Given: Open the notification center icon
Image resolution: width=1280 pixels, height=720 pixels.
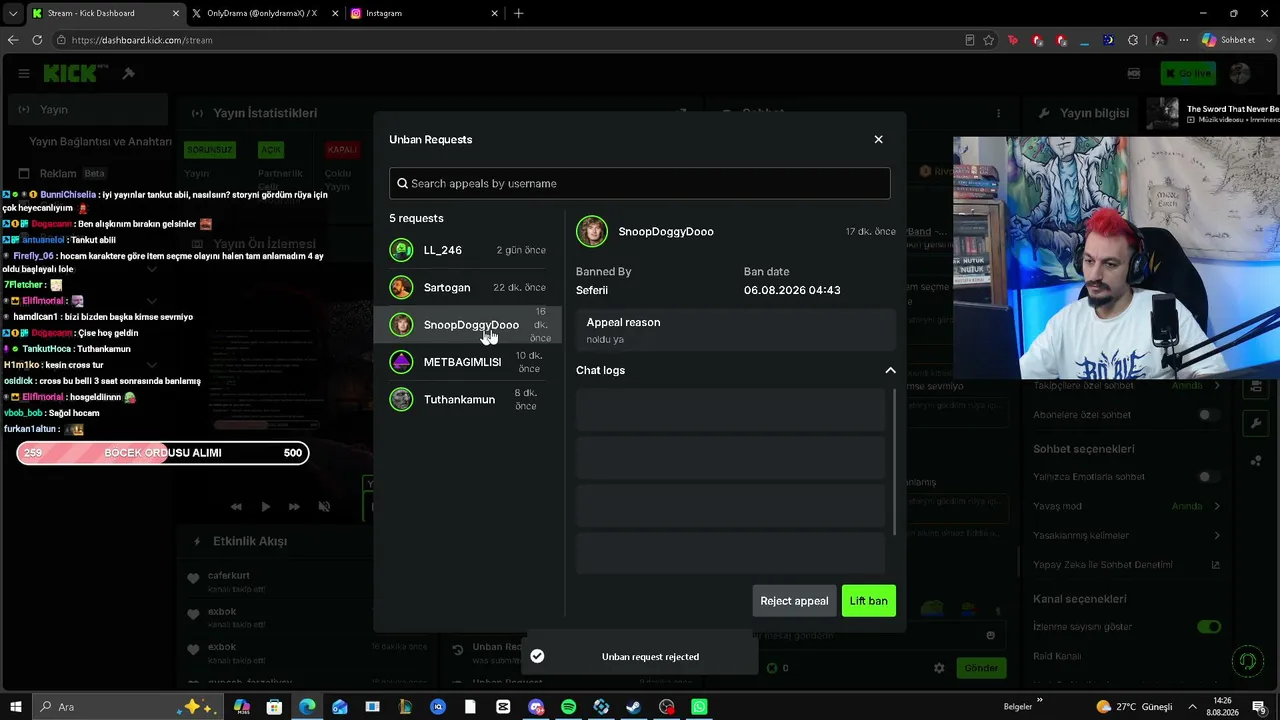Looking at the screenshot, I should point(1259,708).
